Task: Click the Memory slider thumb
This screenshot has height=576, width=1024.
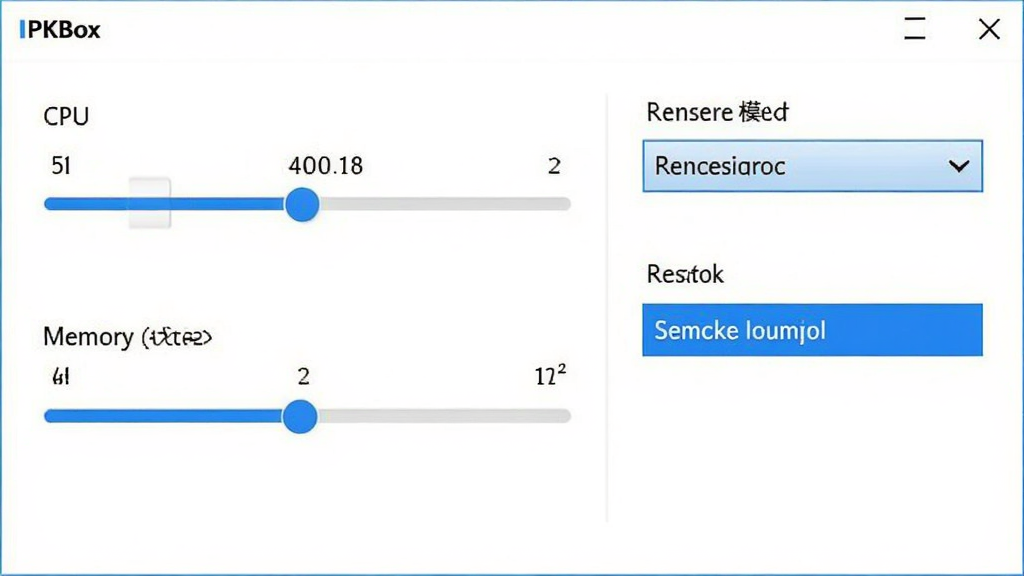Action: tap(300, 416)
